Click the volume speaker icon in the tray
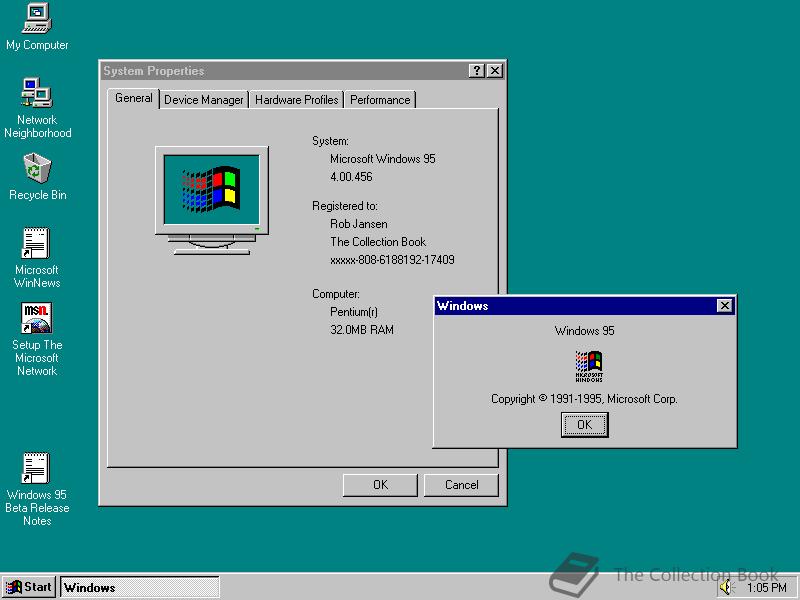The image size is (800, 600). 725,588
